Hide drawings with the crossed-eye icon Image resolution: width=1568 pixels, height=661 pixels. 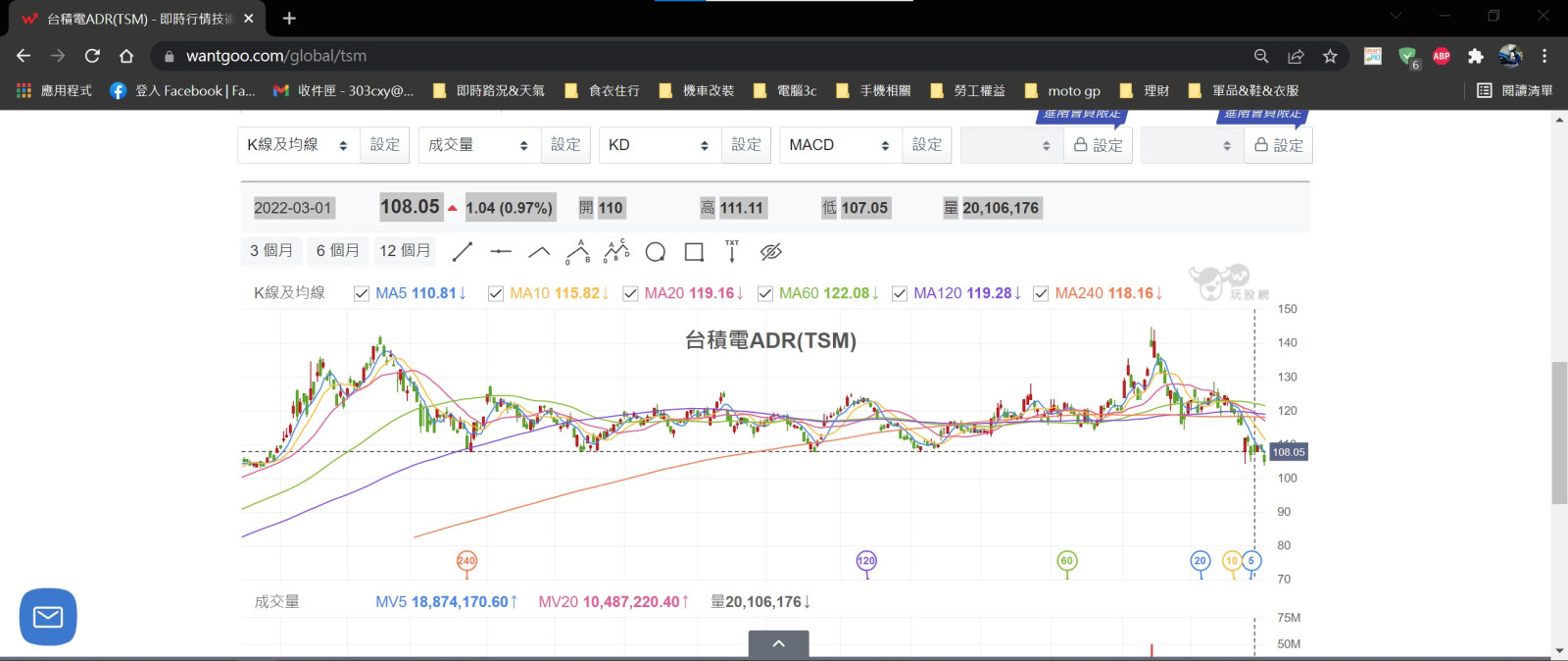771,252
